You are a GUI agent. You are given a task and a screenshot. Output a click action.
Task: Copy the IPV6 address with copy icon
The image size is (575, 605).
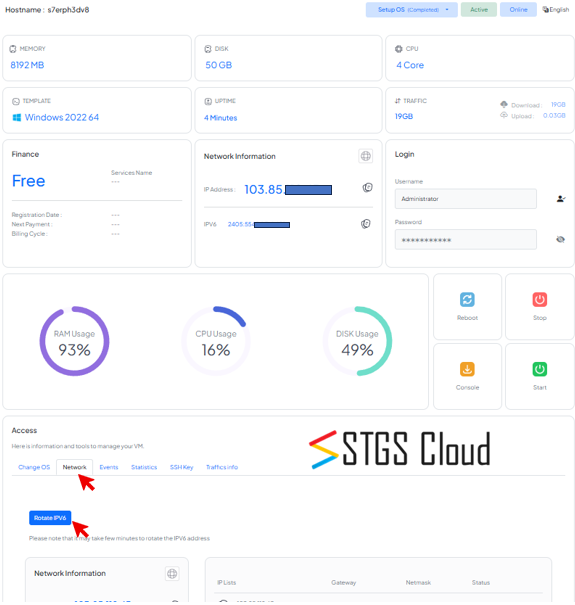click(x=366, y=224)
